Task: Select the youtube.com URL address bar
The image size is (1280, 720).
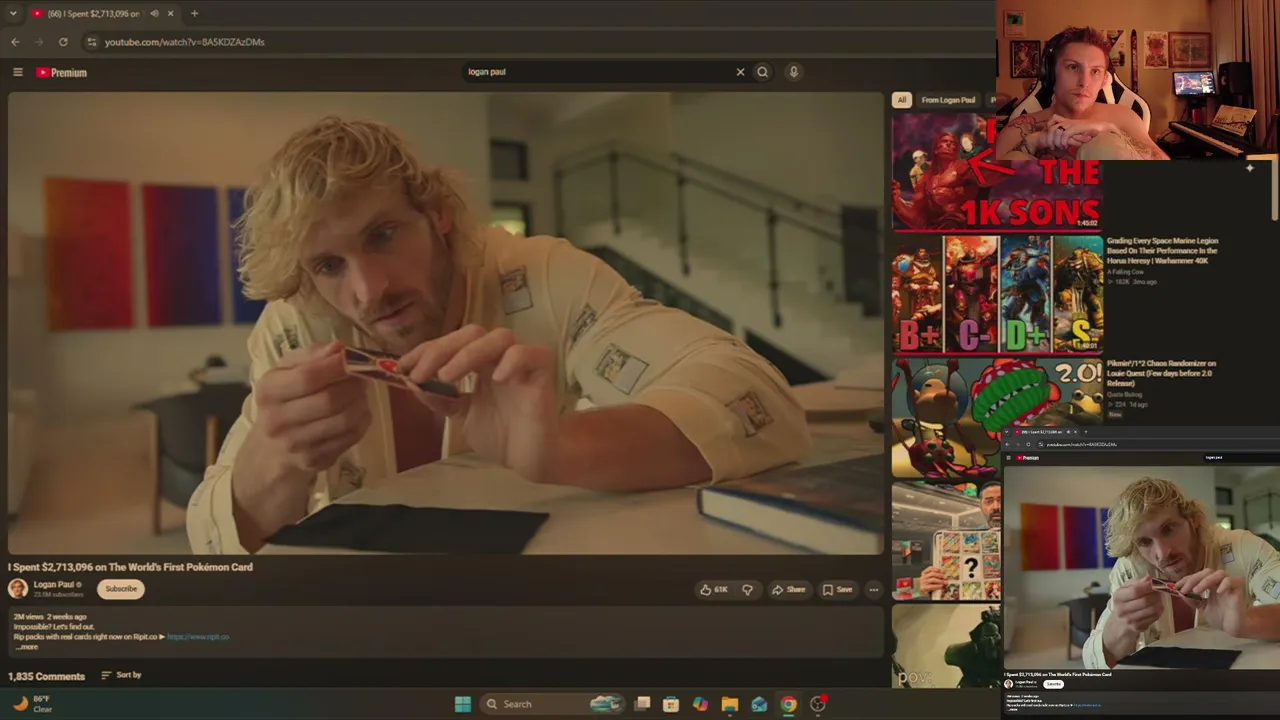Action: click(x=185, y=42)
